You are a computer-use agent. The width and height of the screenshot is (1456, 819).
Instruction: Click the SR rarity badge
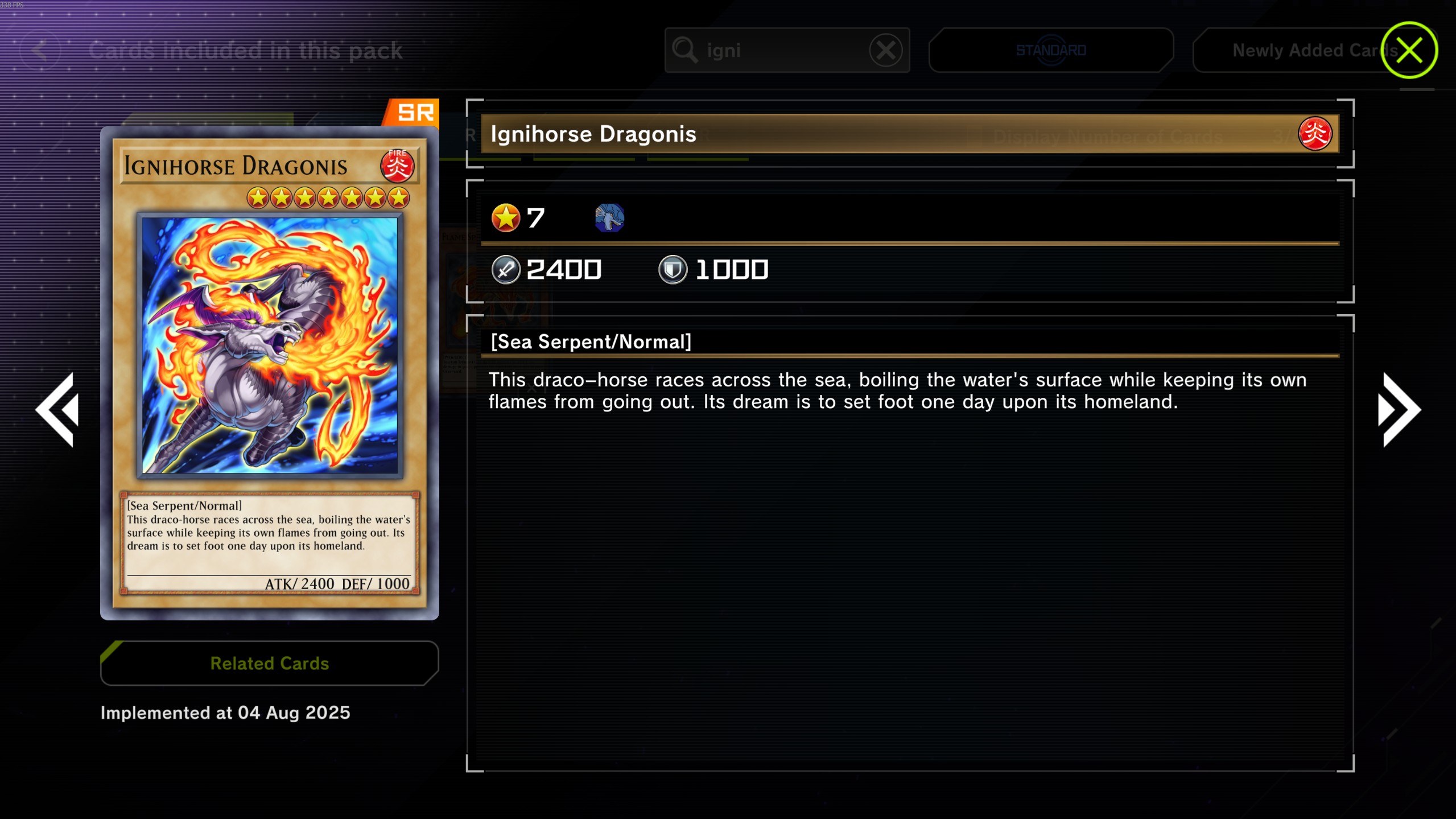coord(414,112)
